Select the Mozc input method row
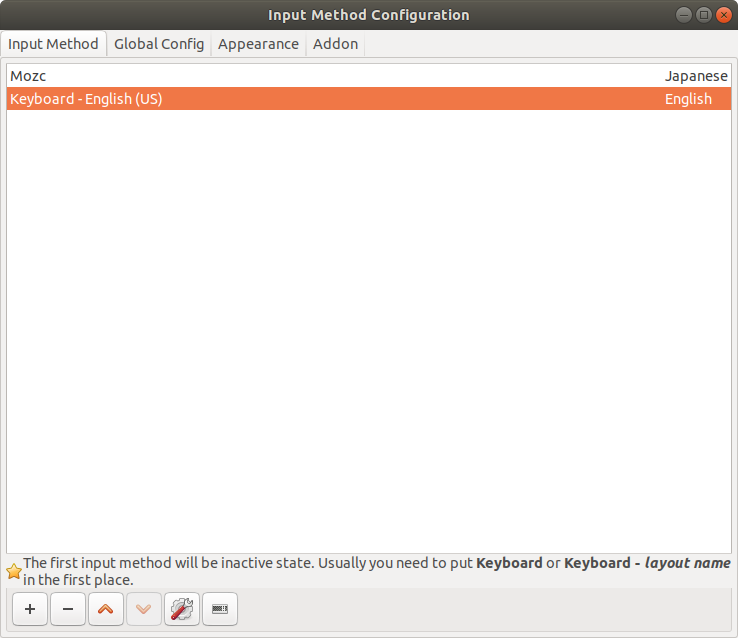 click(369, 76)
